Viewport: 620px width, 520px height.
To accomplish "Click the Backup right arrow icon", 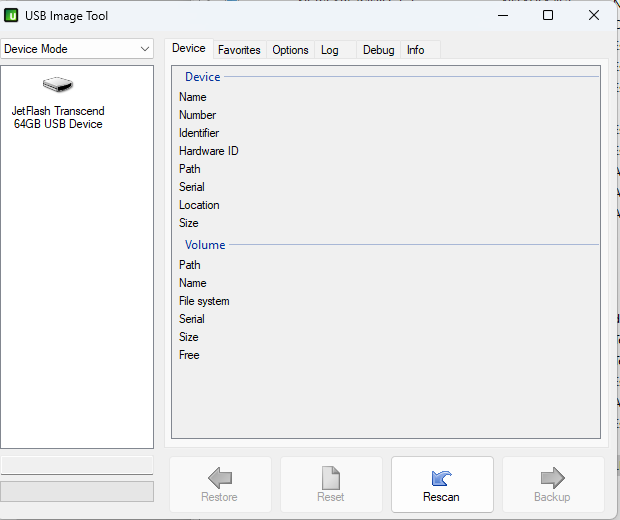I will [552, 478].
